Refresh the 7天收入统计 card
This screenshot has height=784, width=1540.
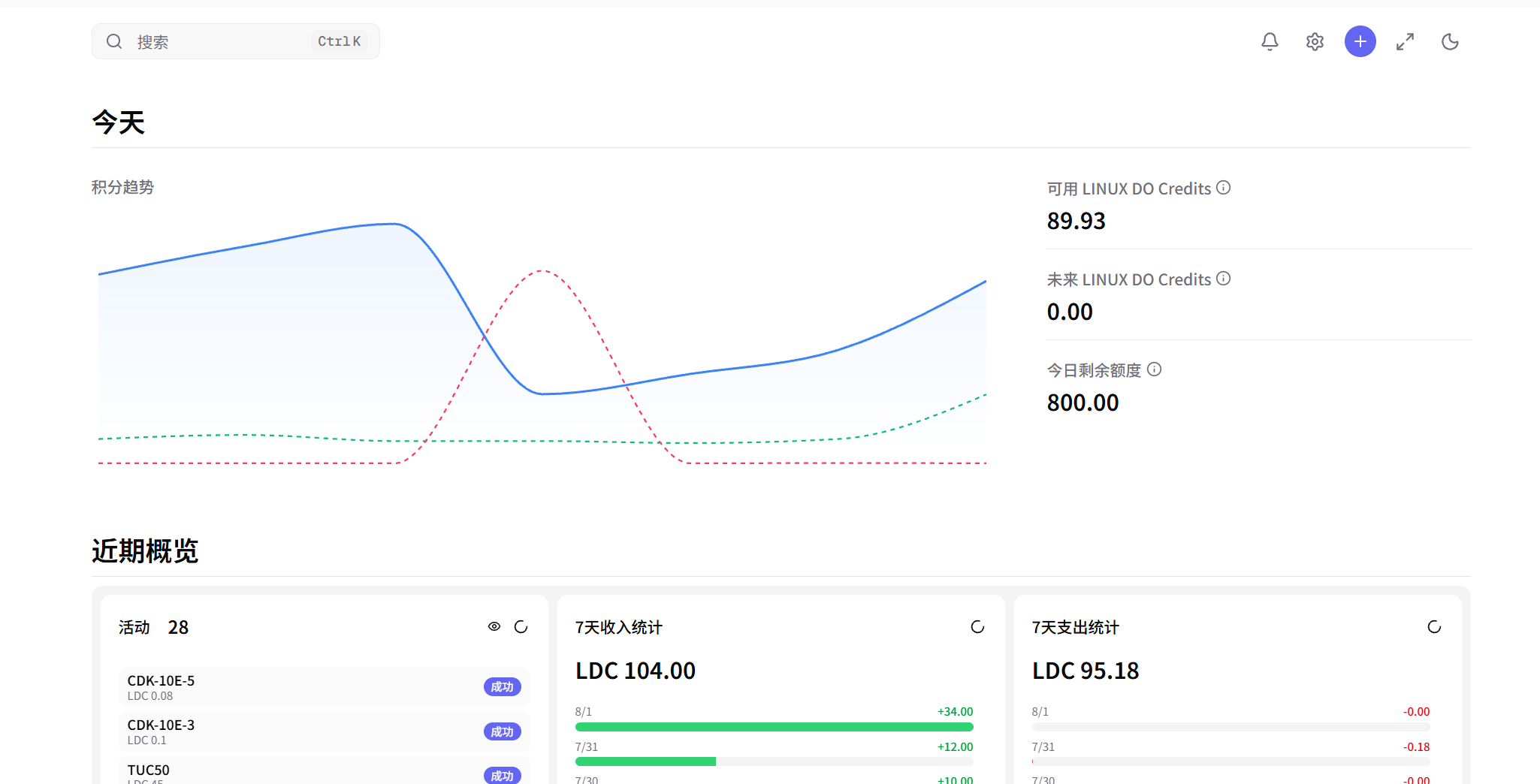click(x=977, y=626)
